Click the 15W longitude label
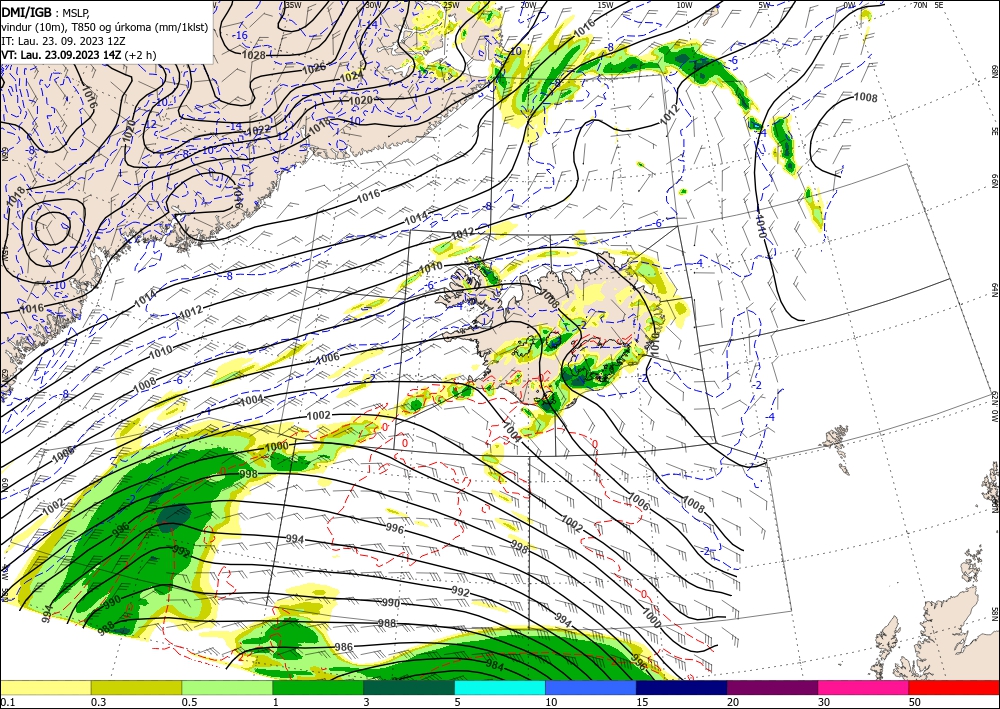 [606, 5]
